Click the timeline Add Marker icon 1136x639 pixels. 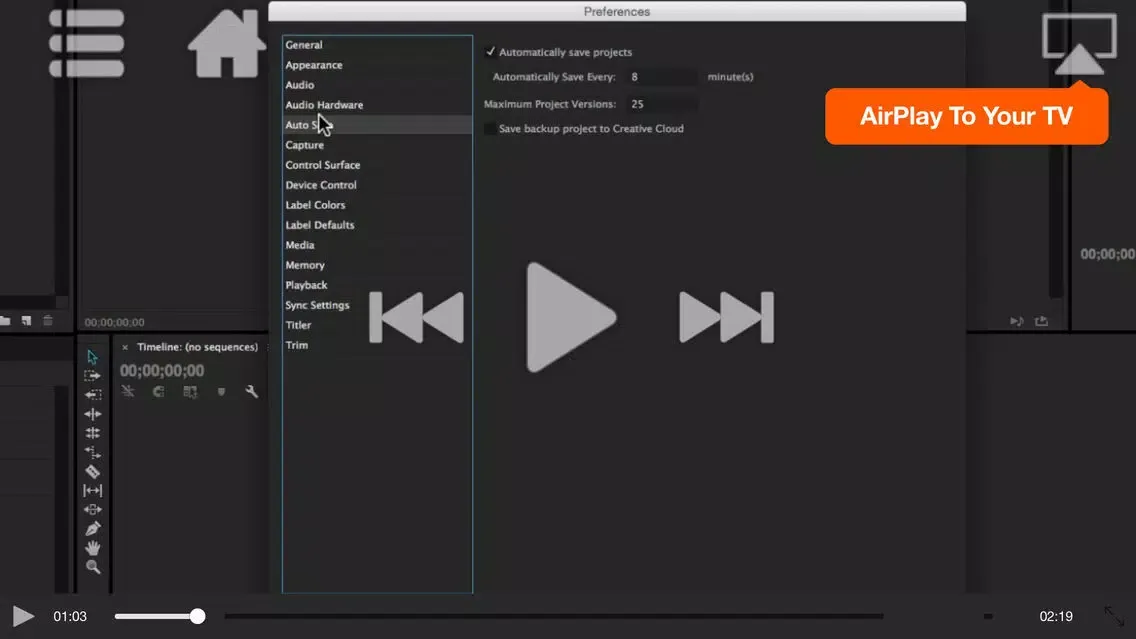pyautogui.click(x=221, y=392)
